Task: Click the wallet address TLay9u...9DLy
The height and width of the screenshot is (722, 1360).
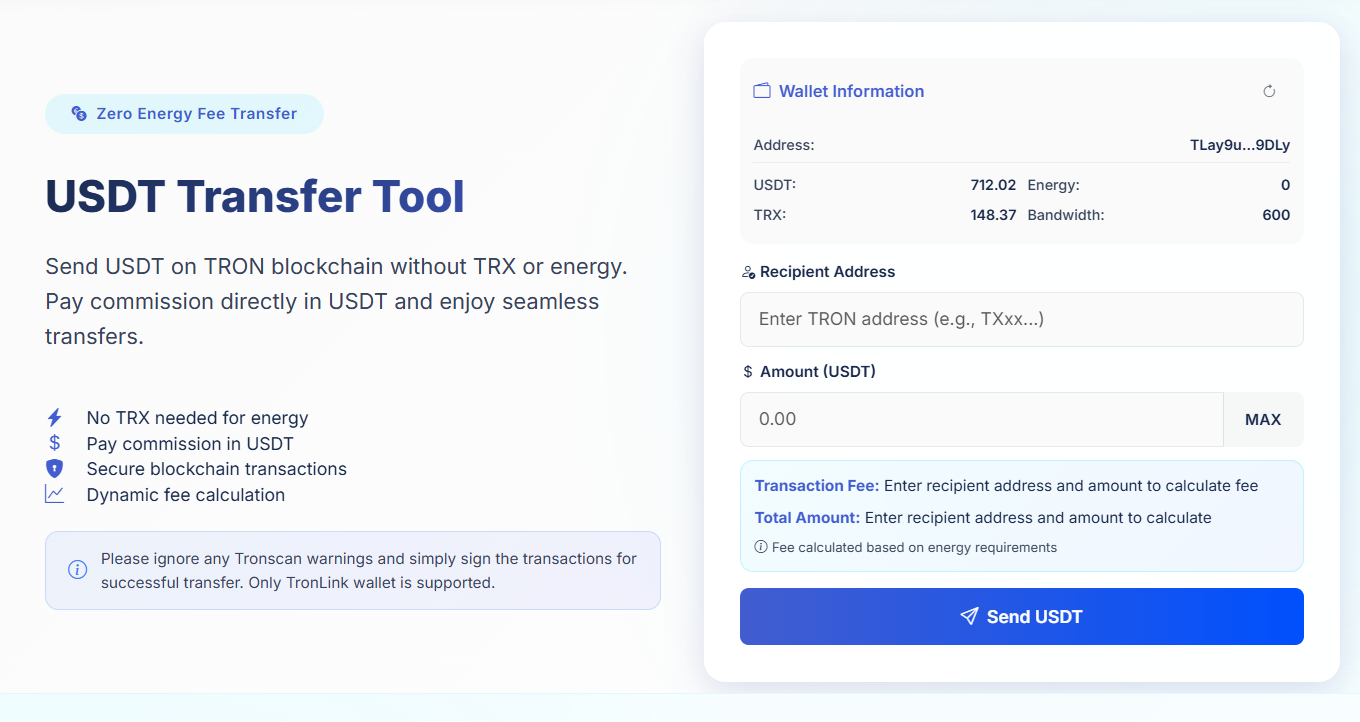Action: [1239, 145]
